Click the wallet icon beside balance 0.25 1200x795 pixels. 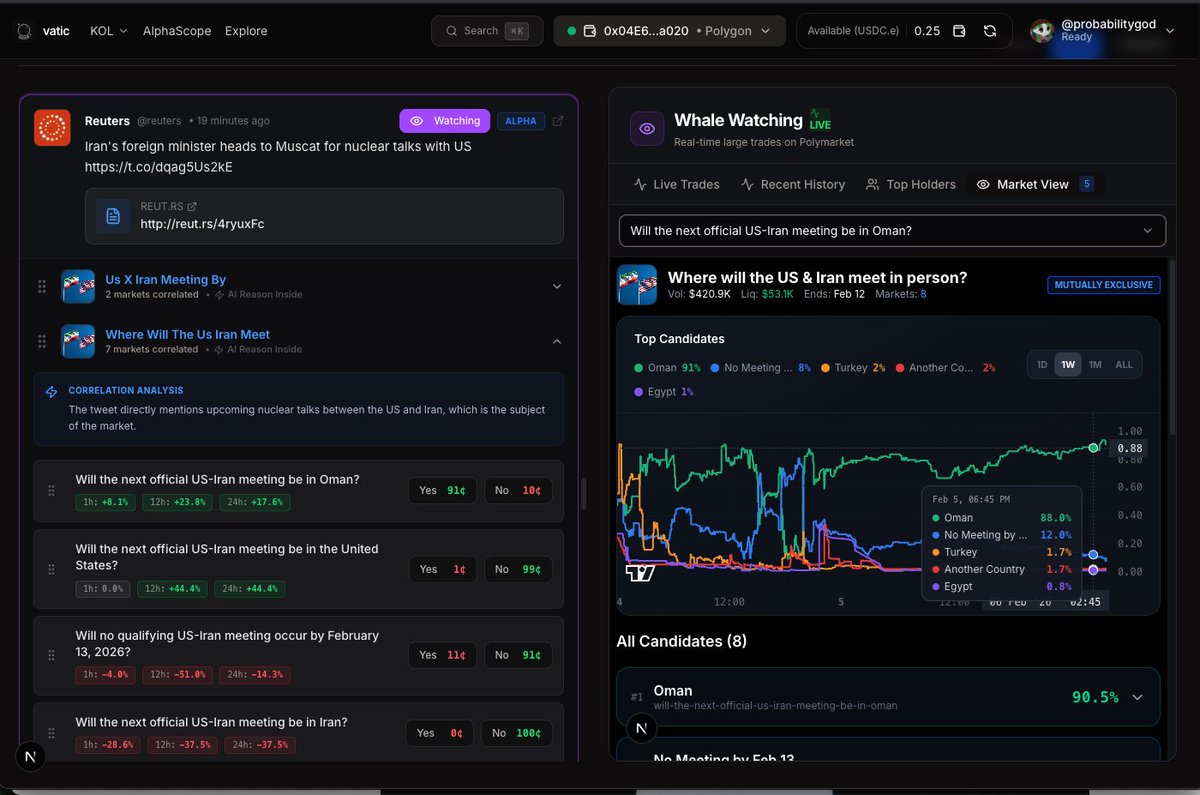(959, 31)
